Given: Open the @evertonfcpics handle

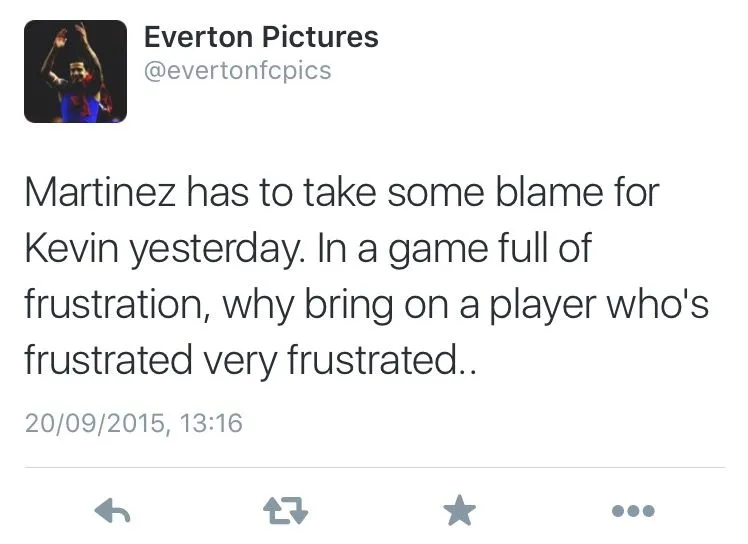Looking at the screenshot, I should (x=238, y=71).
